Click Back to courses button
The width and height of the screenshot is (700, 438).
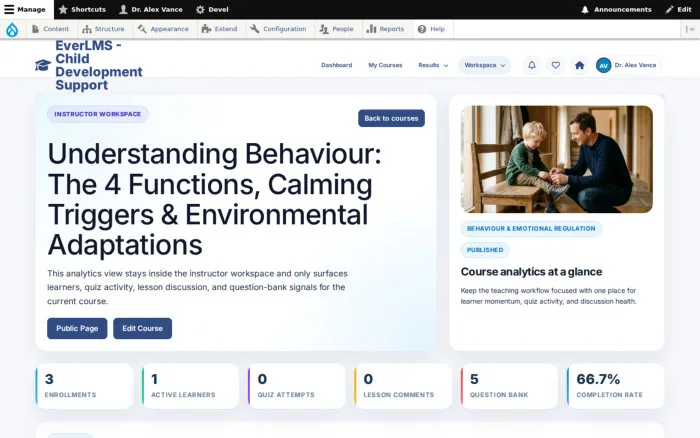click(x=391, y=118)
